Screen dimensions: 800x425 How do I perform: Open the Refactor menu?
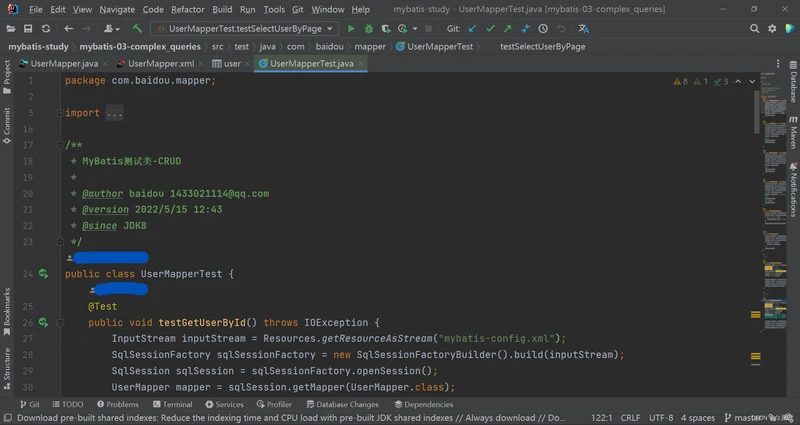[x=185, y=9]
